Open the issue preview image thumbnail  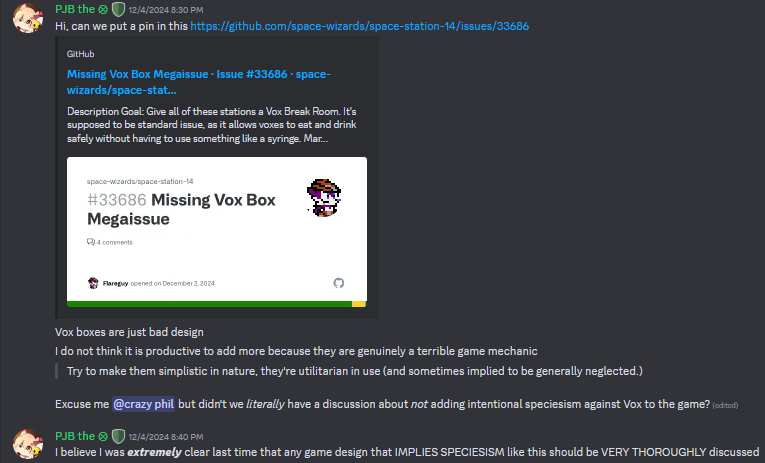coord(217,232)
